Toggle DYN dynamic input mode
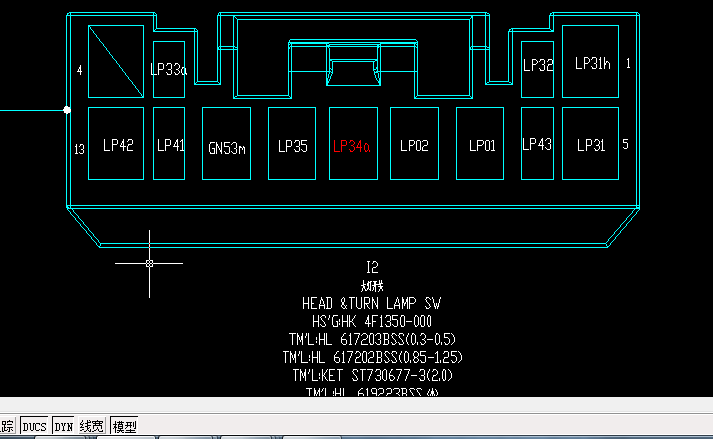 (63, 426)
